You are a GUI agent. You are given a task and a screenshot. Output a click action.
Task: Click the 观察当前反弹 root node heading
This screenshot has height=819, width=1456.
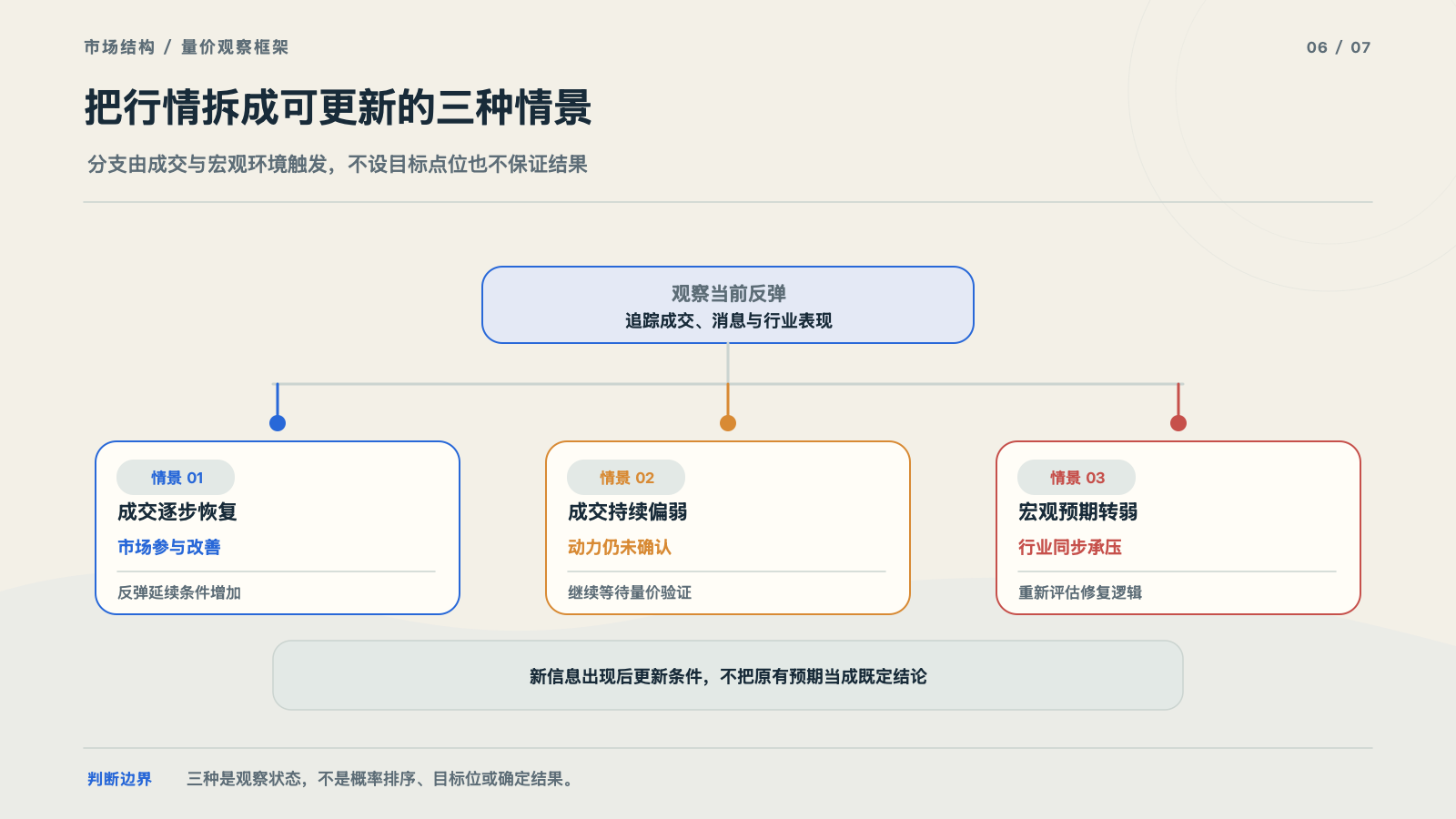tap(728, 293)
